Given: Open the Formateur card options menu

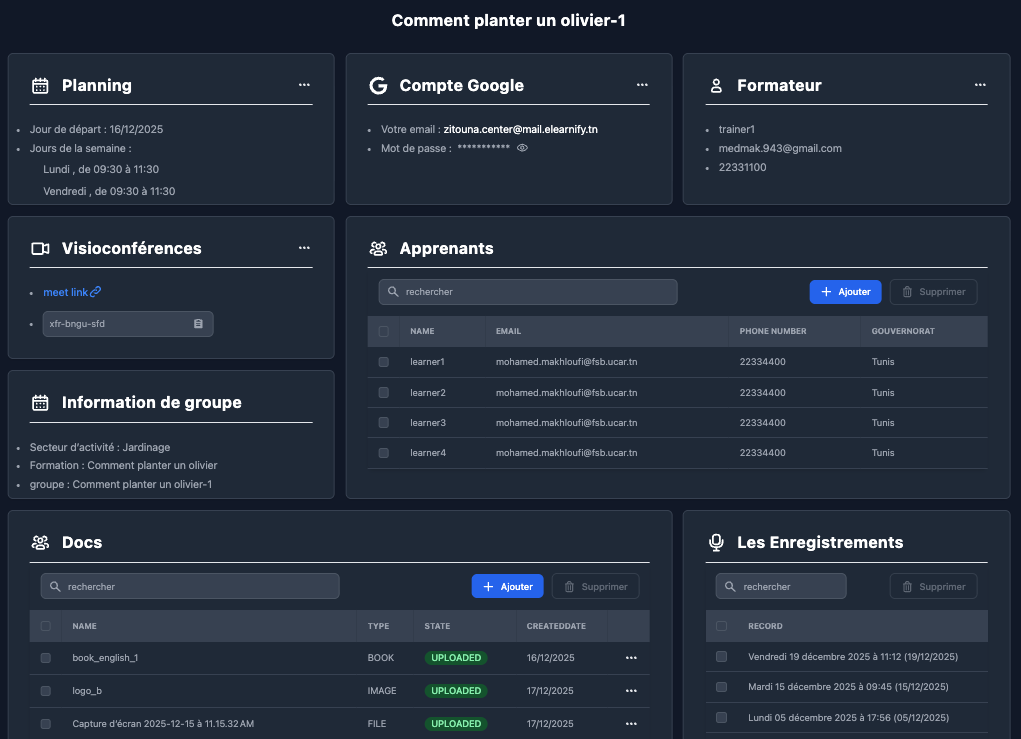Looking at the screenshot, I should pos(980,85).
